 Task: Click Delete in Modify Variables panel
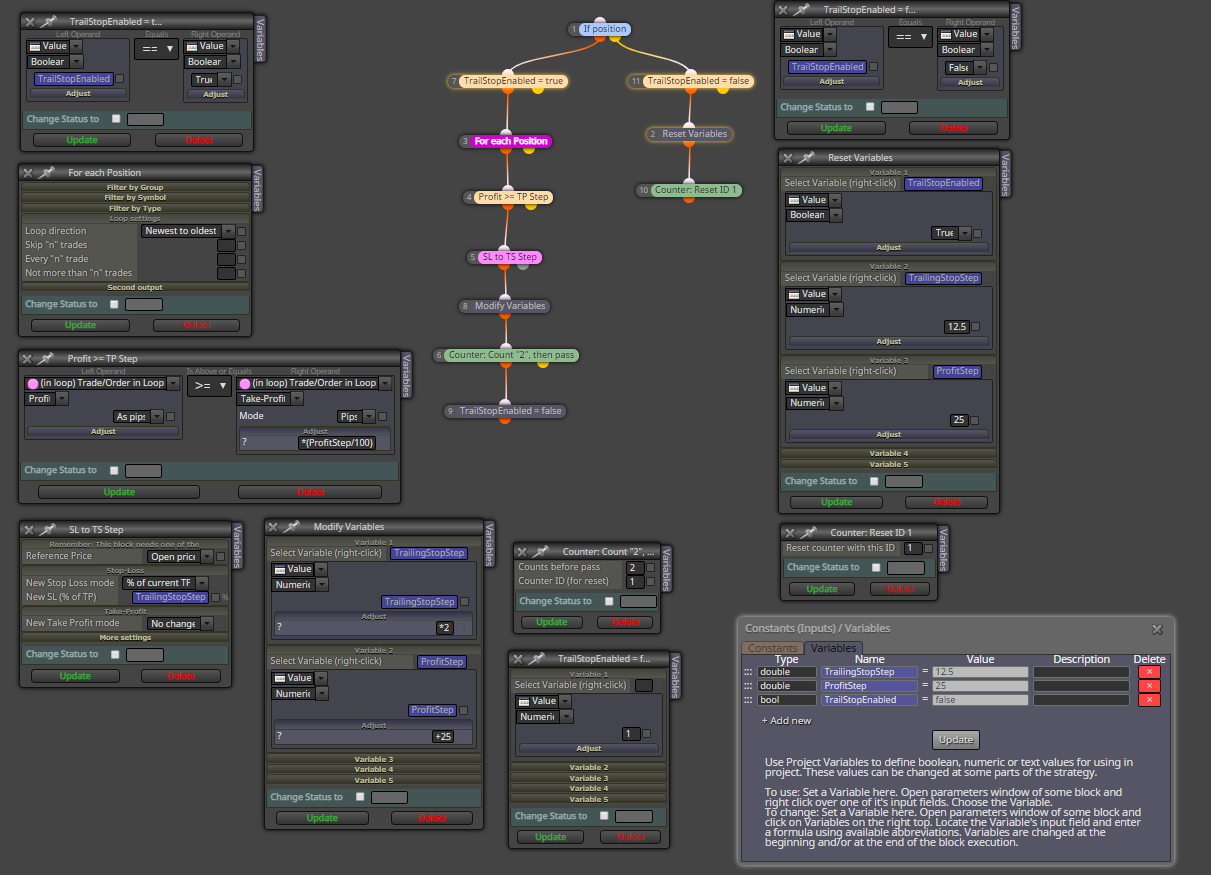click(x=432, y=818)
